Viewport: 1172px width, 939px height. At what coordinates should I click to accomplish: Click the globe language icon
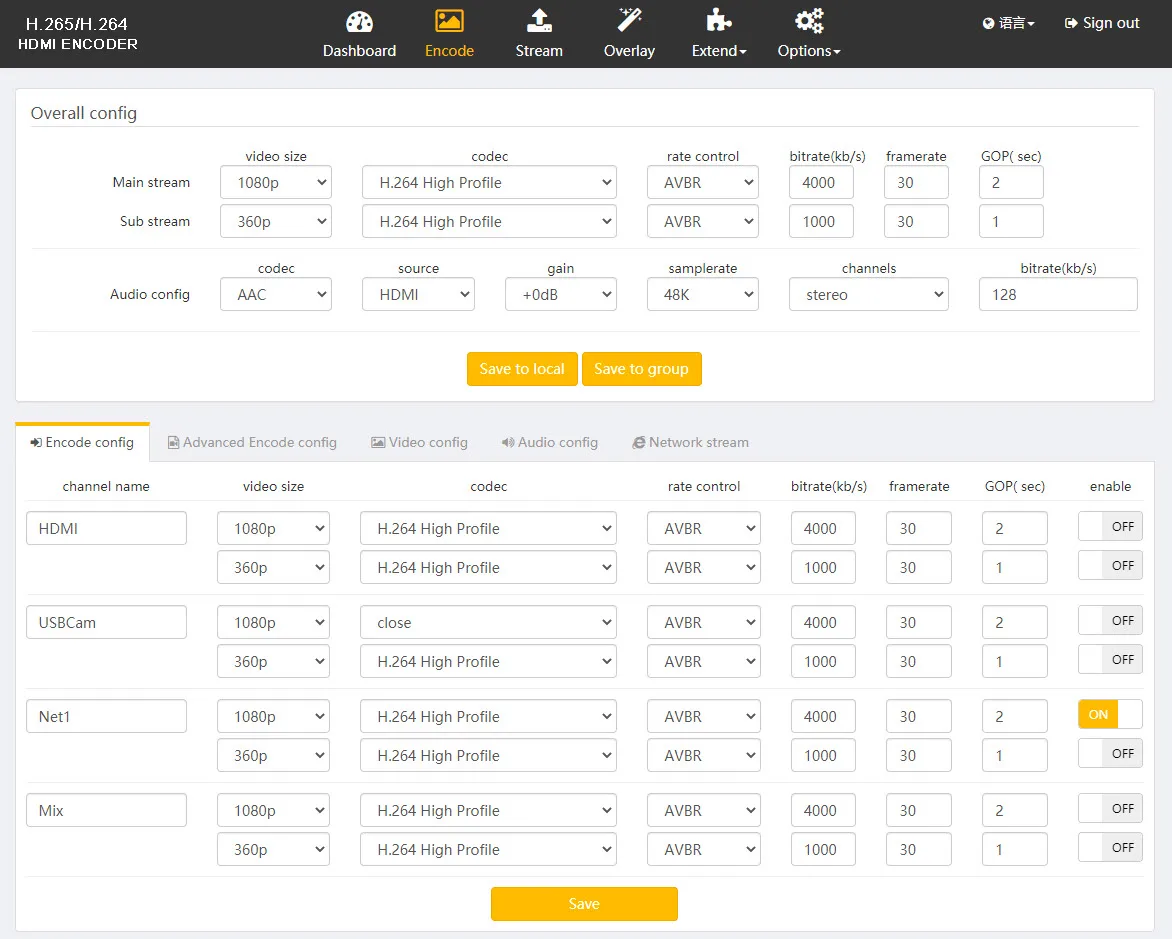(989, 23)
